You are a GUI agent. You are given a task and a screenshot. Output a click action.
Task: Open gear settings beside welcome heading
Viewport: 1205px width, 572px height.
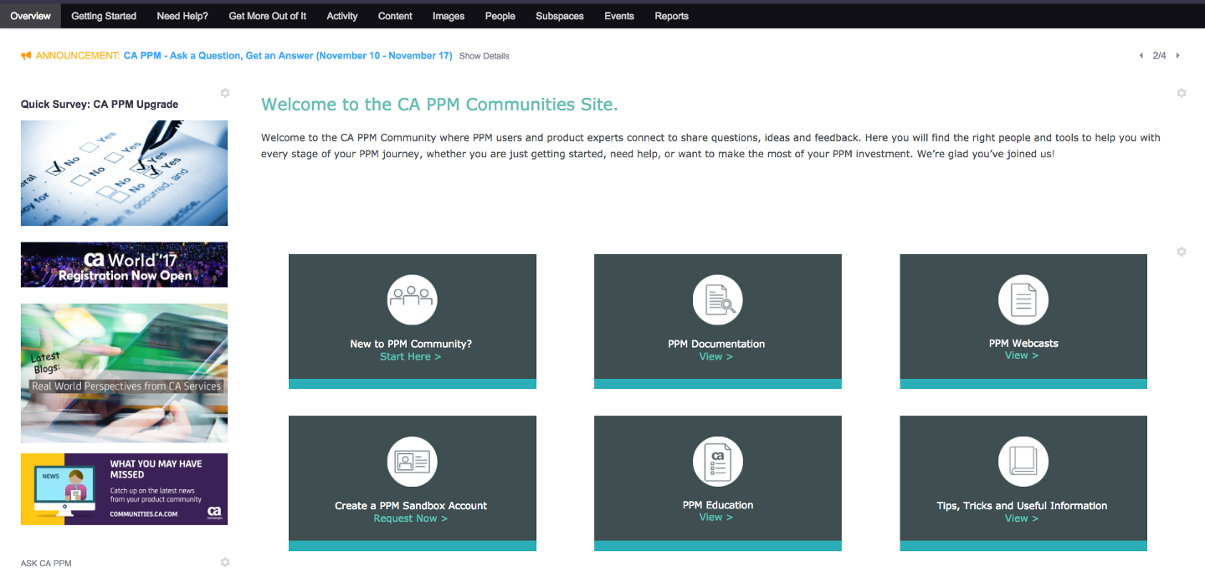click(1181, 93)
